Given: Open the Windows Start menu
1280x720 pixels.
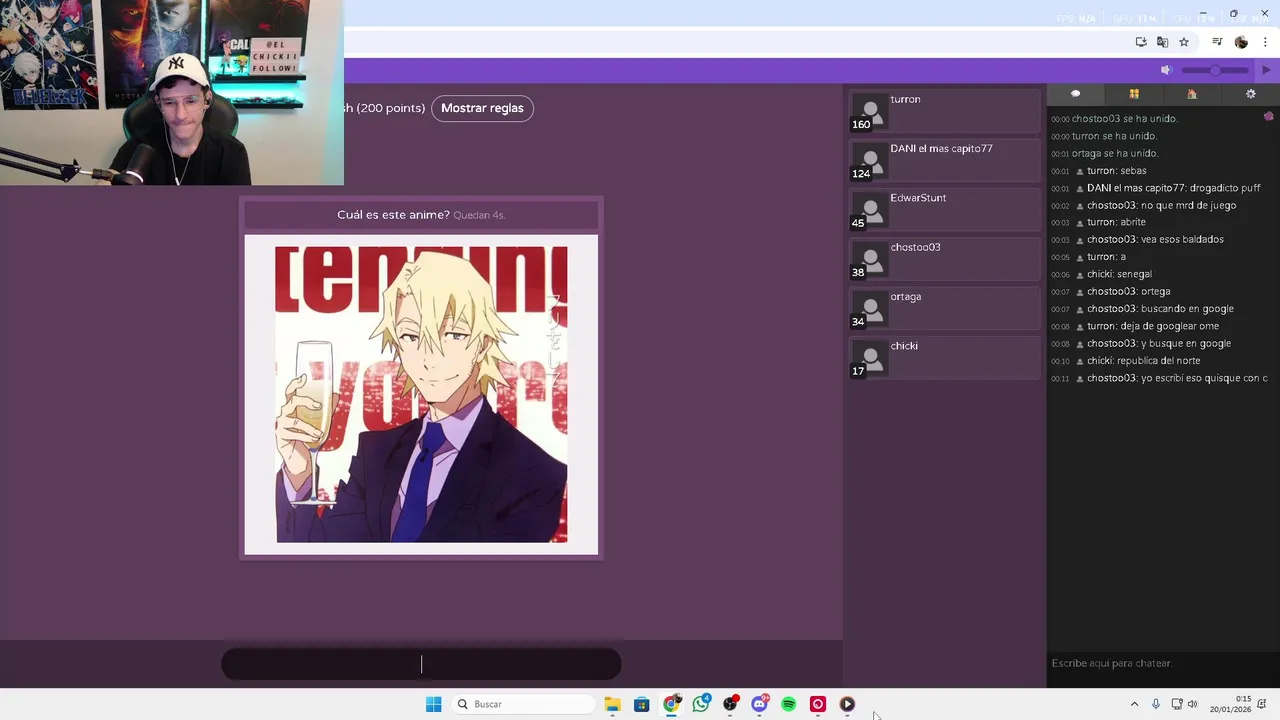Looking at the screenshot, I should 433,704.
